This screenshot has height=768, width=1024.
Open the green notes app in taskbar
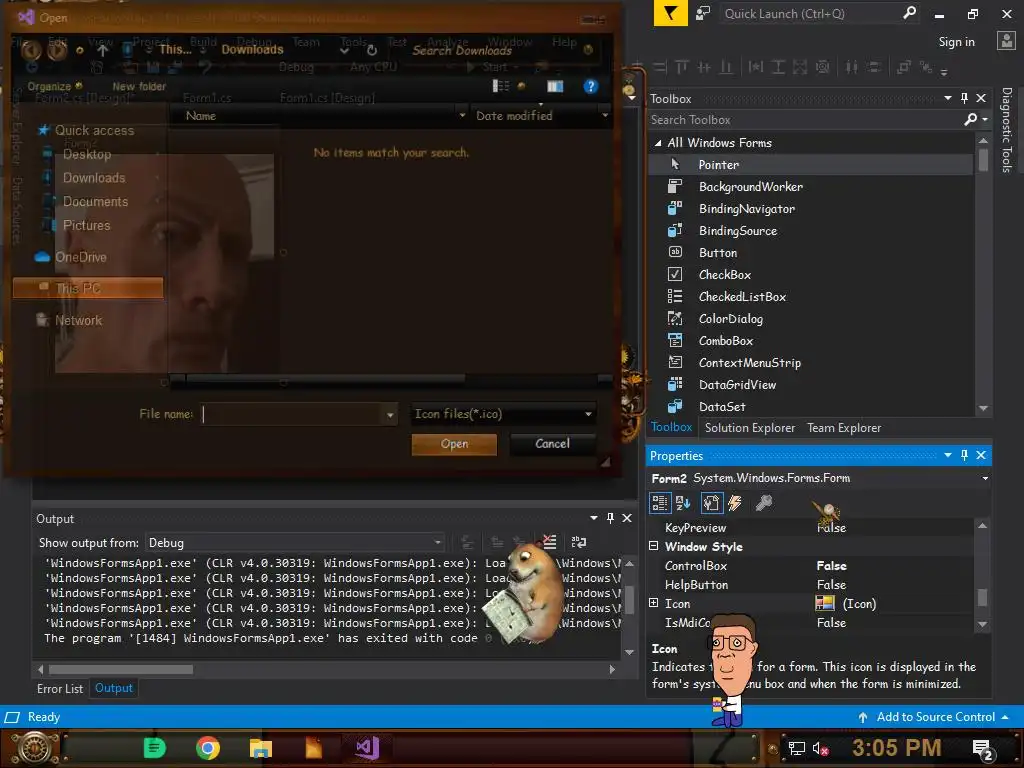pos(155,748)
